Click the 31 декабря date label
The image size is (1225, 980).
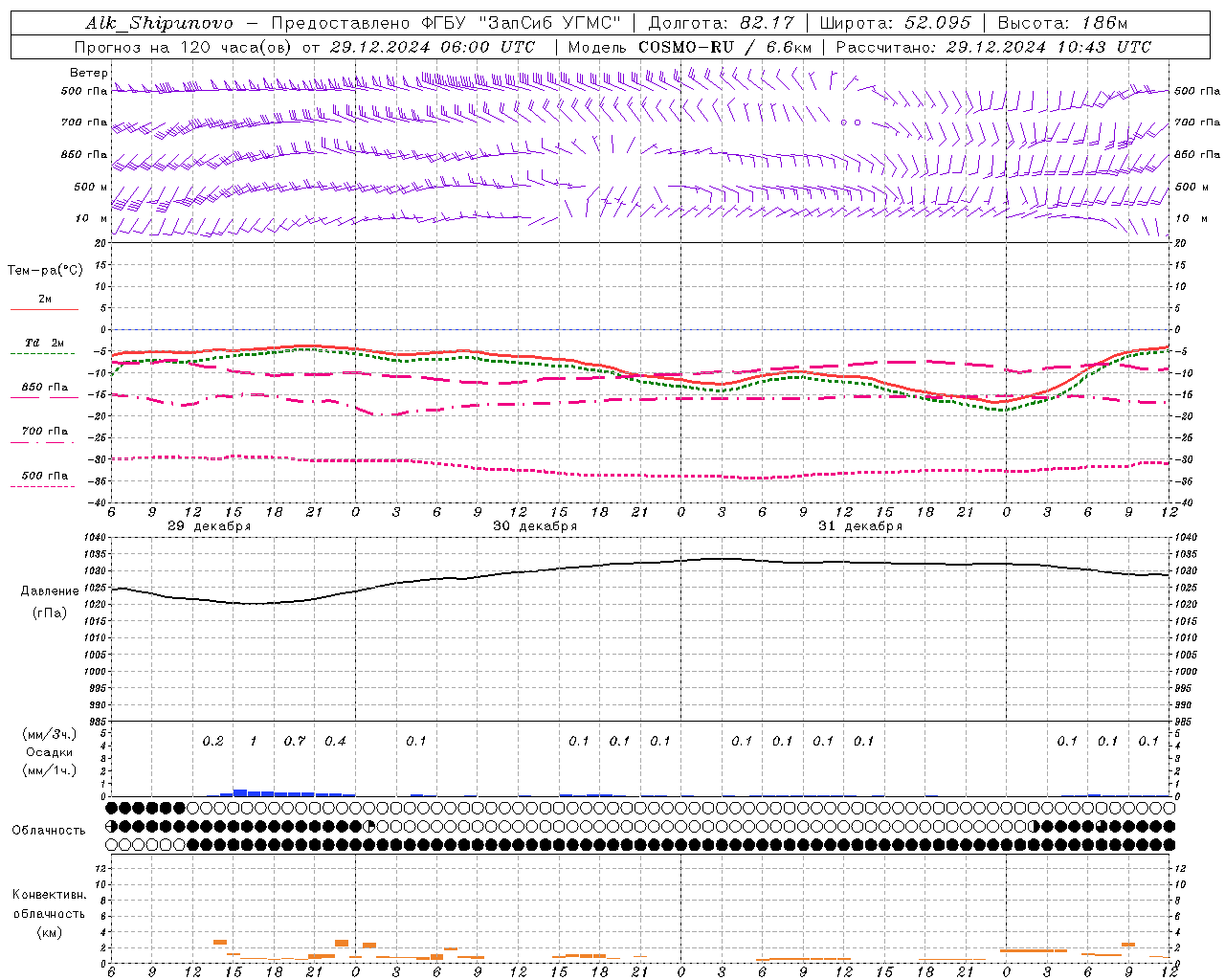pos(860,526)
